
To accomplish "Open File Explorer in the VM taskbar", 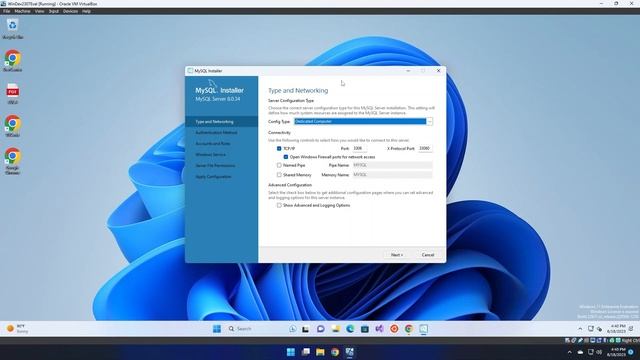I will point(336,329).
